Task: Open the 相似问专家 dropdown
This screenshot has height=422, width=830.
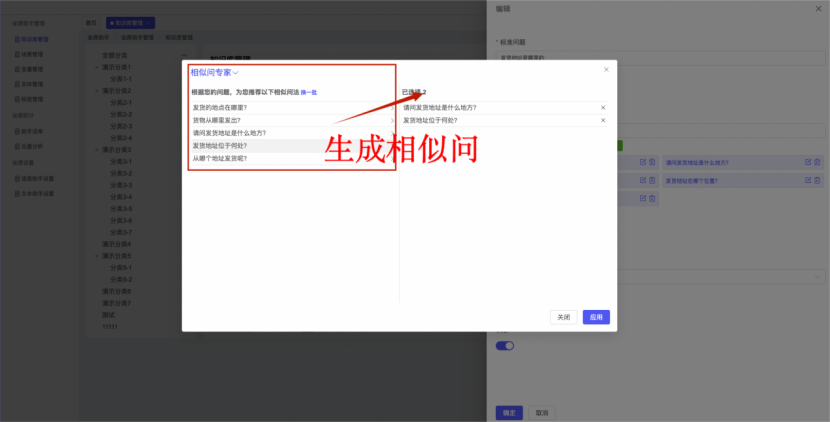Action: click(x=214, y=72)
